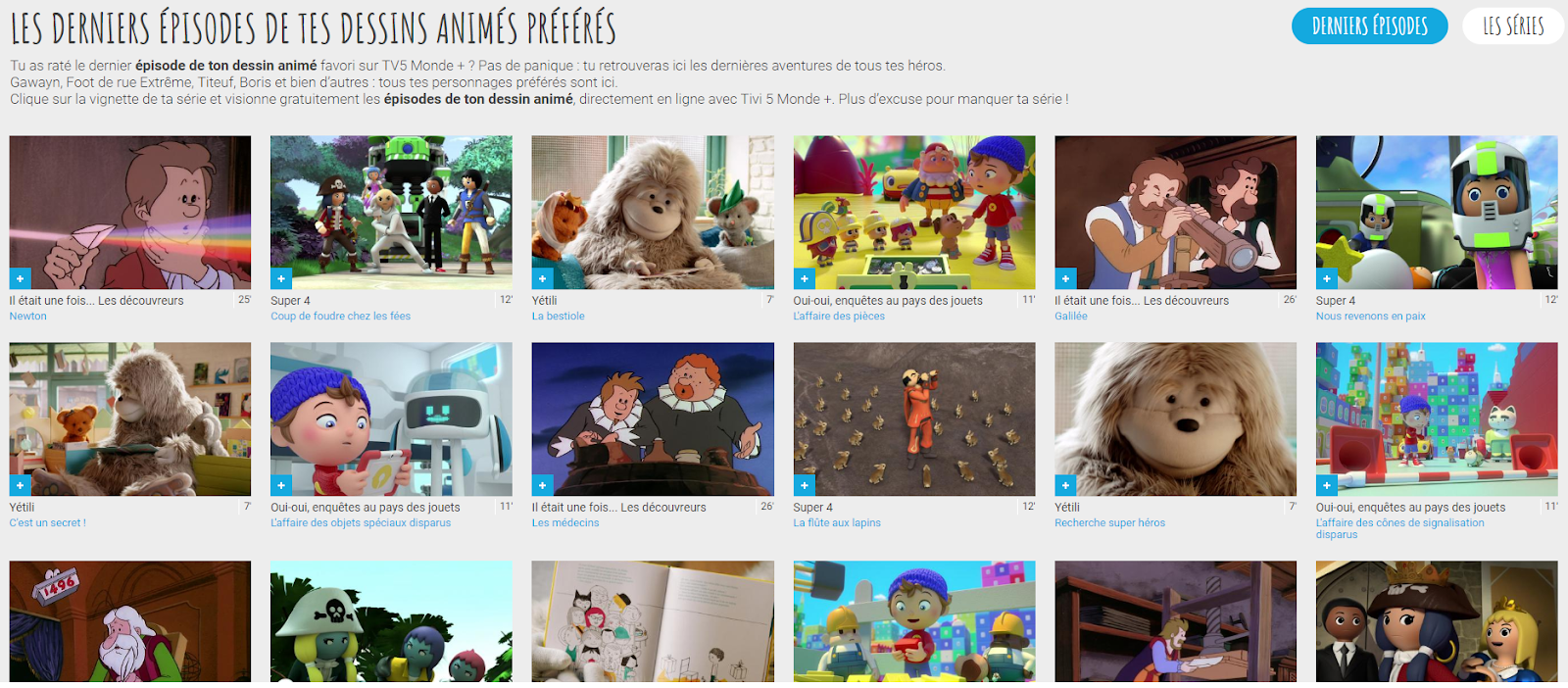The width and height of the screenshot is (1568, 688).
Task: Click plus icon on C'est un secret thumbnail
Action: (x=20, y=485)
